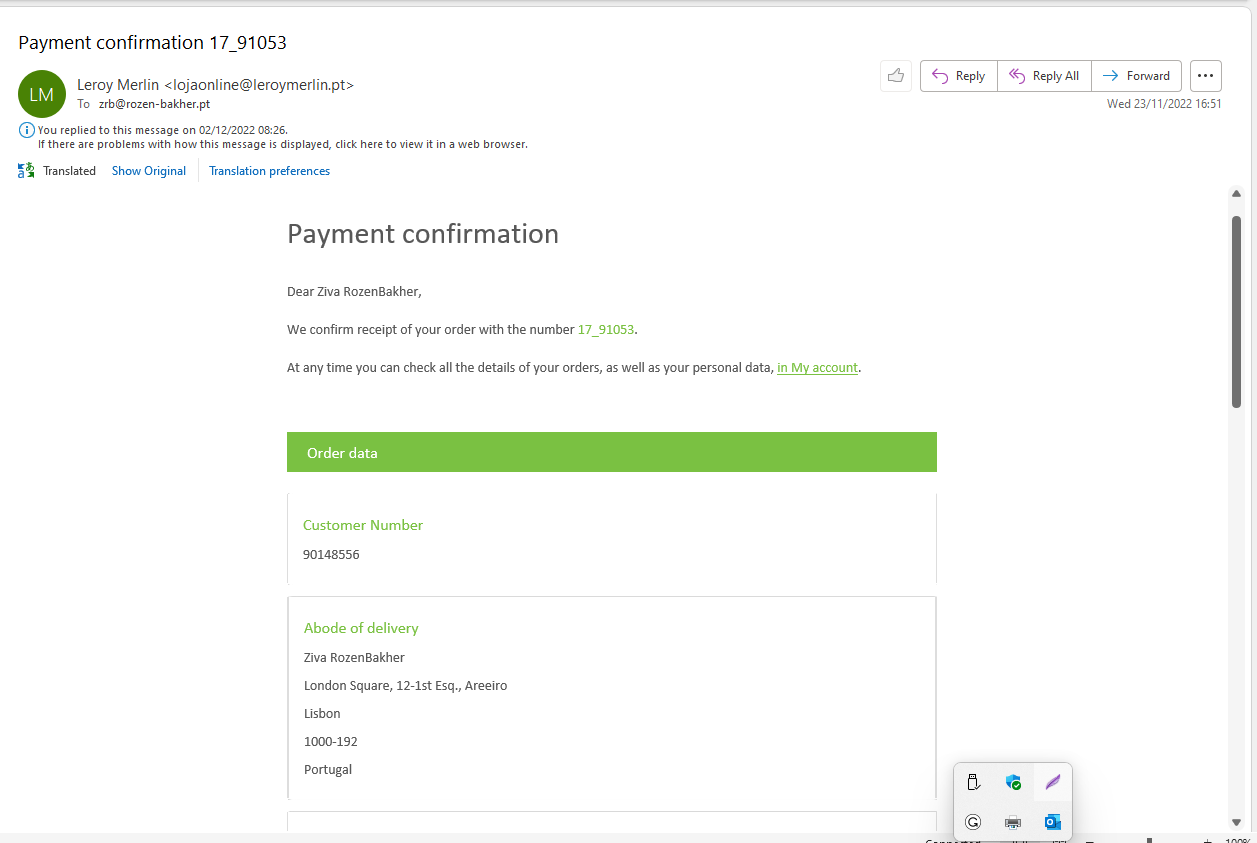This screenshot has width=1257, height=843.
Task: Click the info icon beside replied notice
Action: [26, 130]
